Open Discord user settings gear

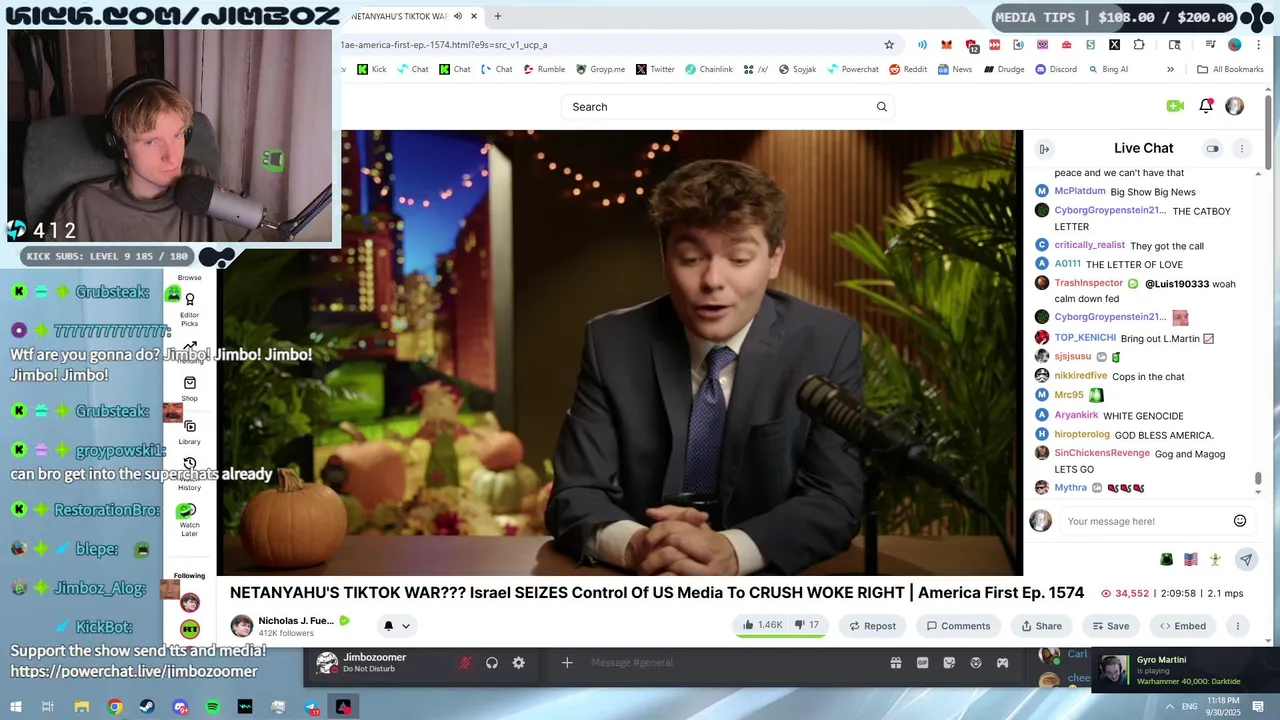[x=519, y=663]
